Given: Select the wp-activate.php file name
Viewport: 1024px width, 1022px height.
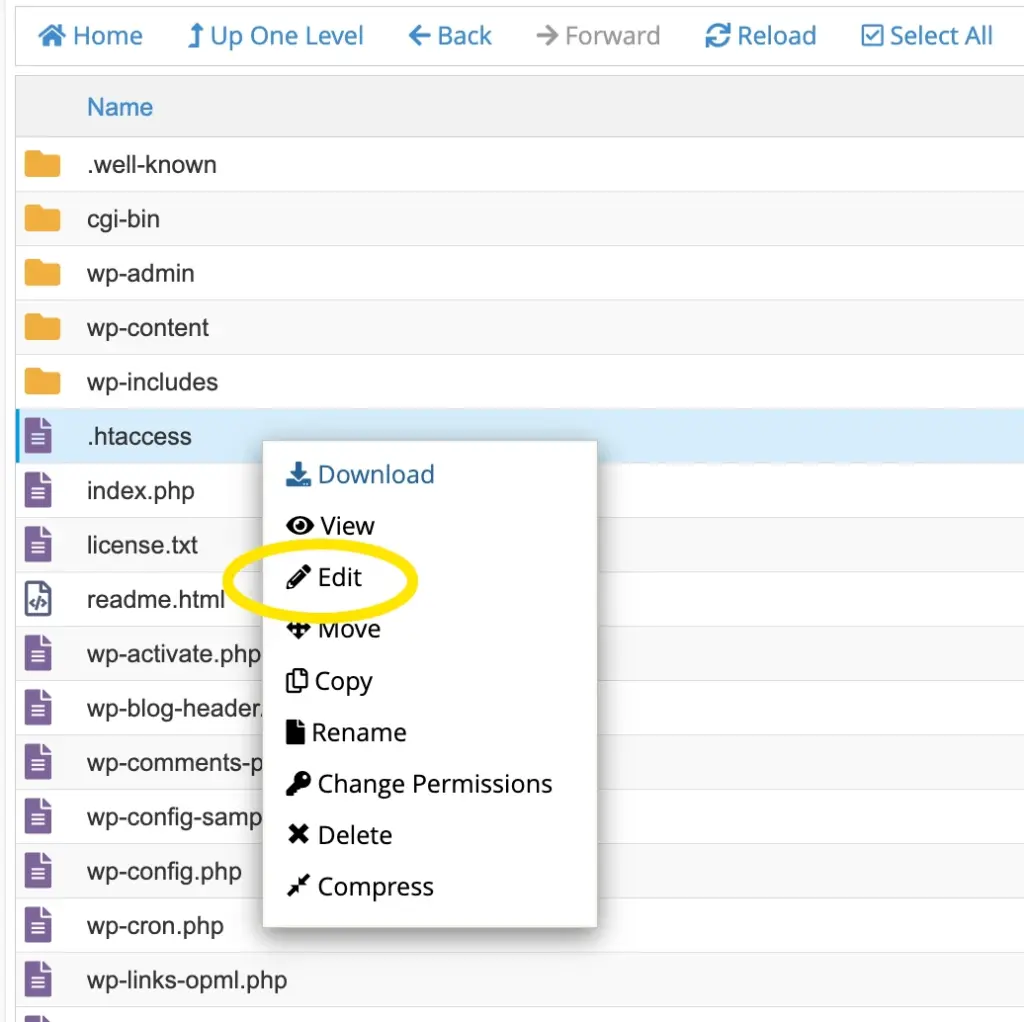Looking at the screenshot, I should point(174,654).
